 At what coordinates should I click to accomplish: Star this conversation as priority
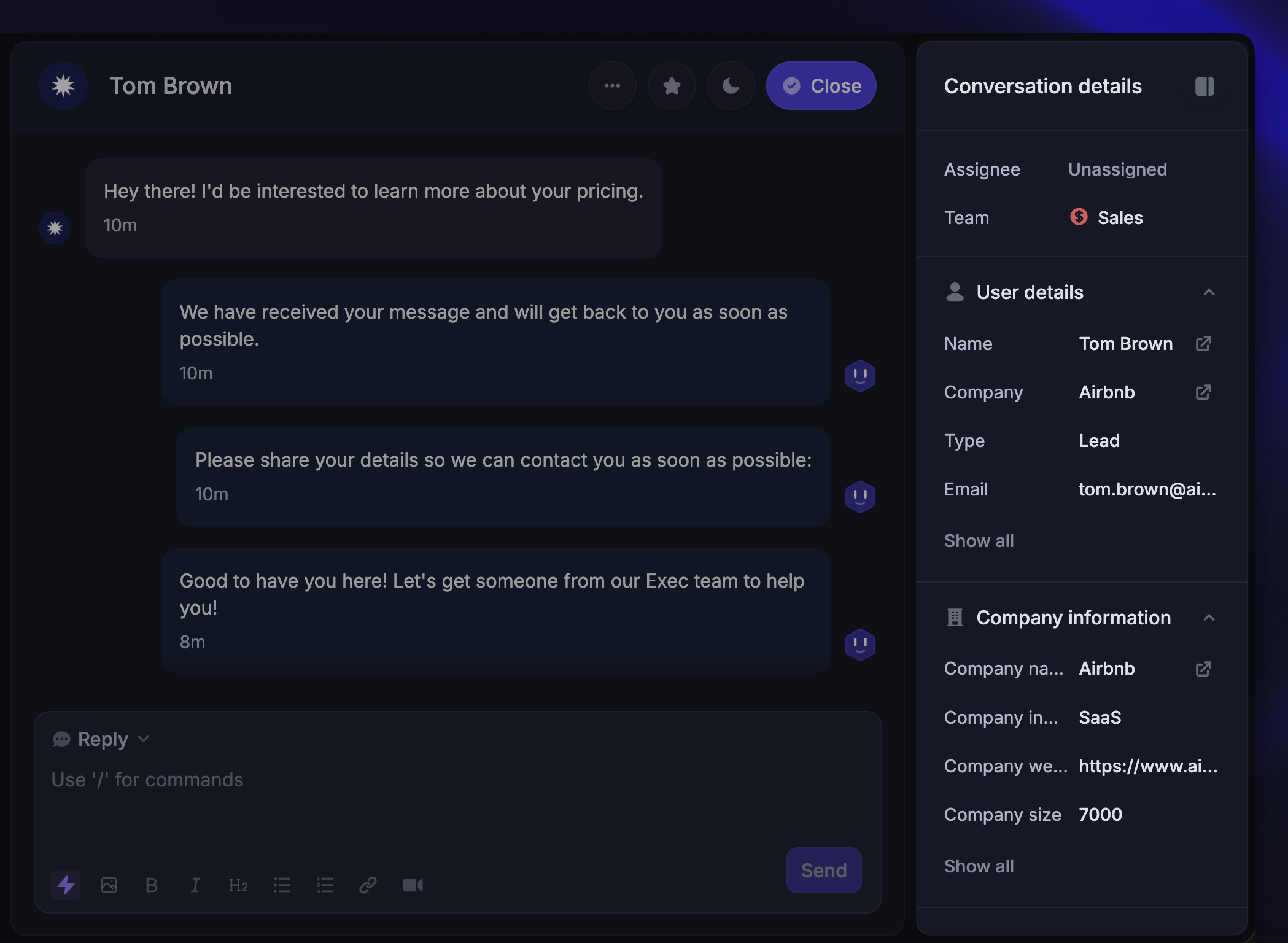click(672, 86)
